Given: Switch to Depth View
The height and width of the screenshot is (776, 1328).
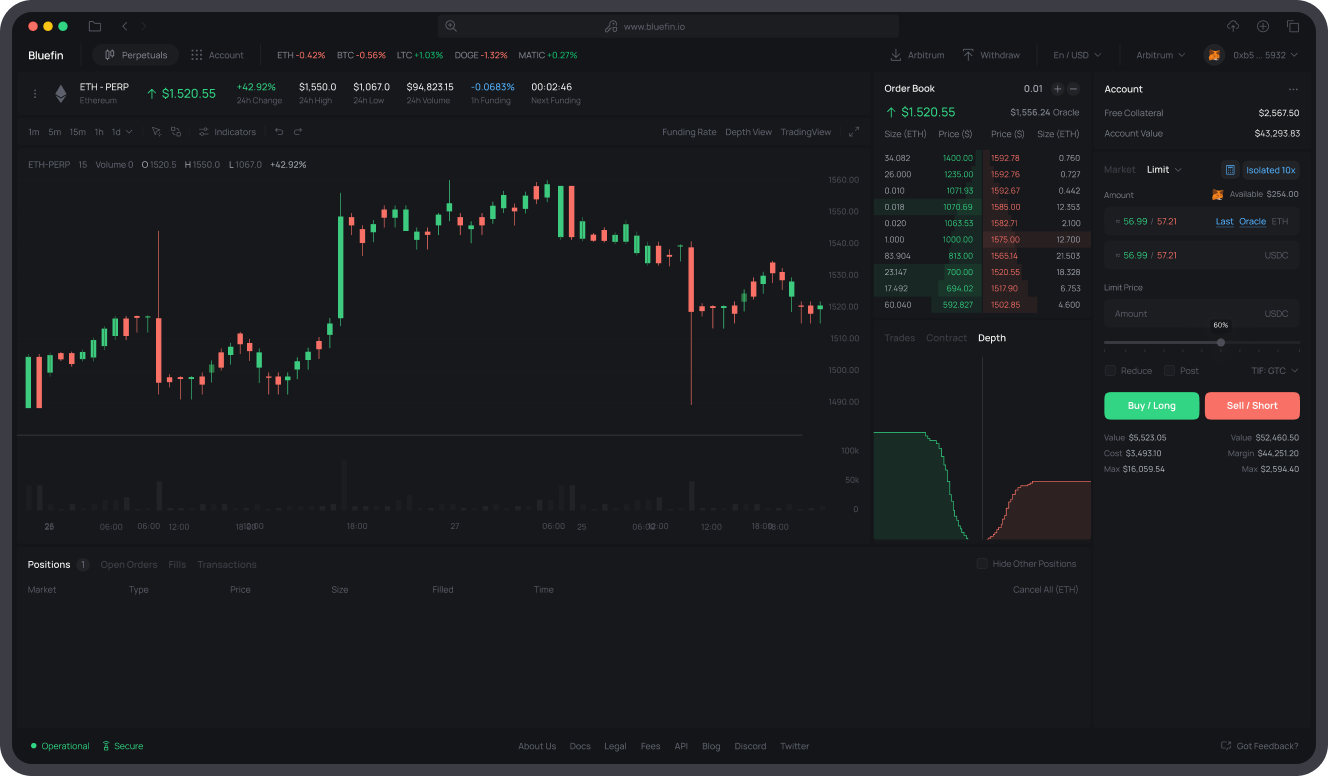Looking at the screenshot, I should (x=748, y=132).
